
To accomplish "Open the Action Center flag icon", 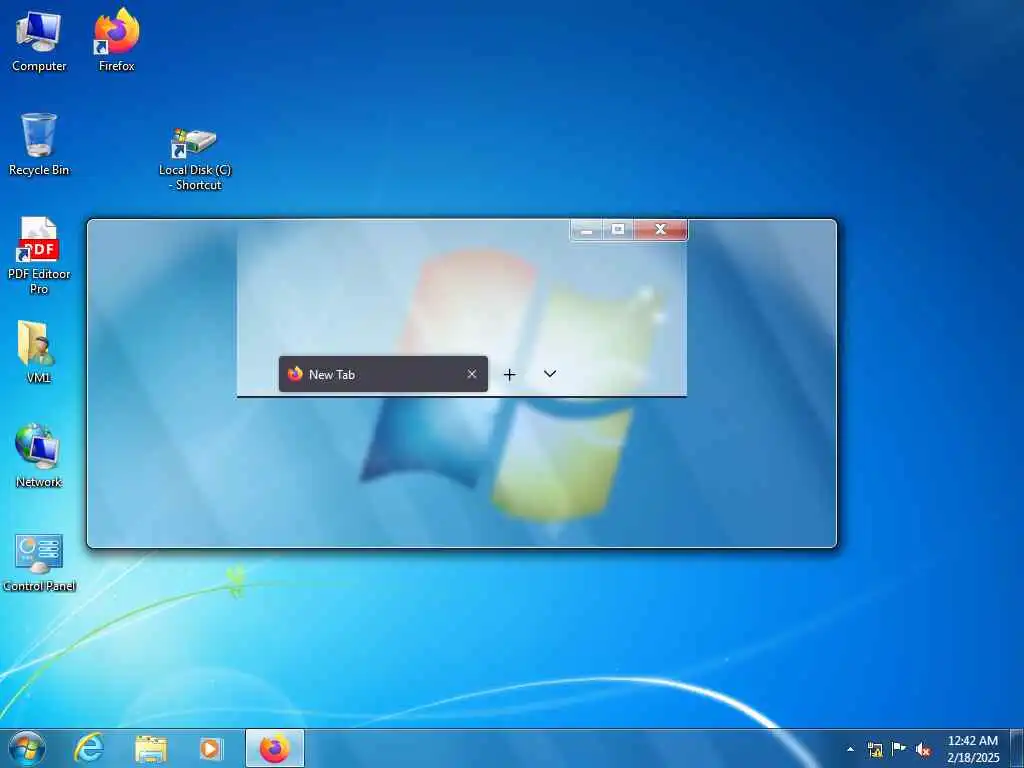I will (x=899, y=748).
